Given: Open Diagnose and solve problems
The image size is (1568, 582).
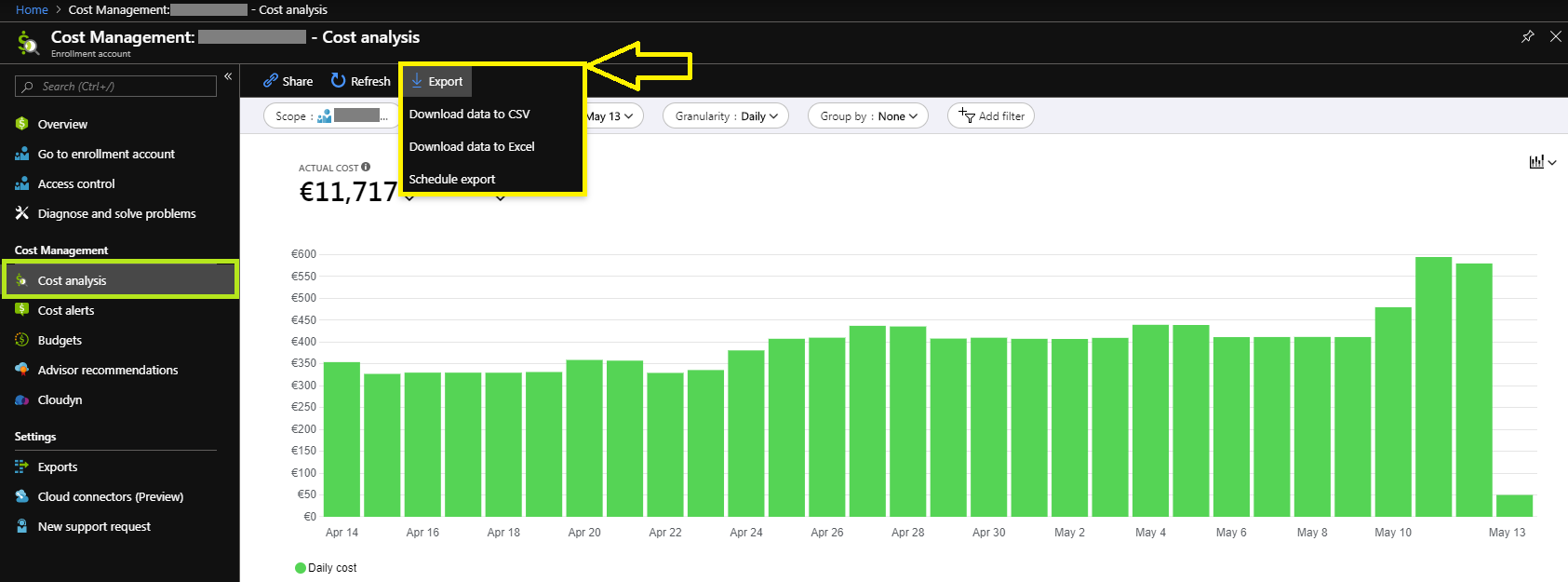Looking at the screenshot, I should click(116, 213).
